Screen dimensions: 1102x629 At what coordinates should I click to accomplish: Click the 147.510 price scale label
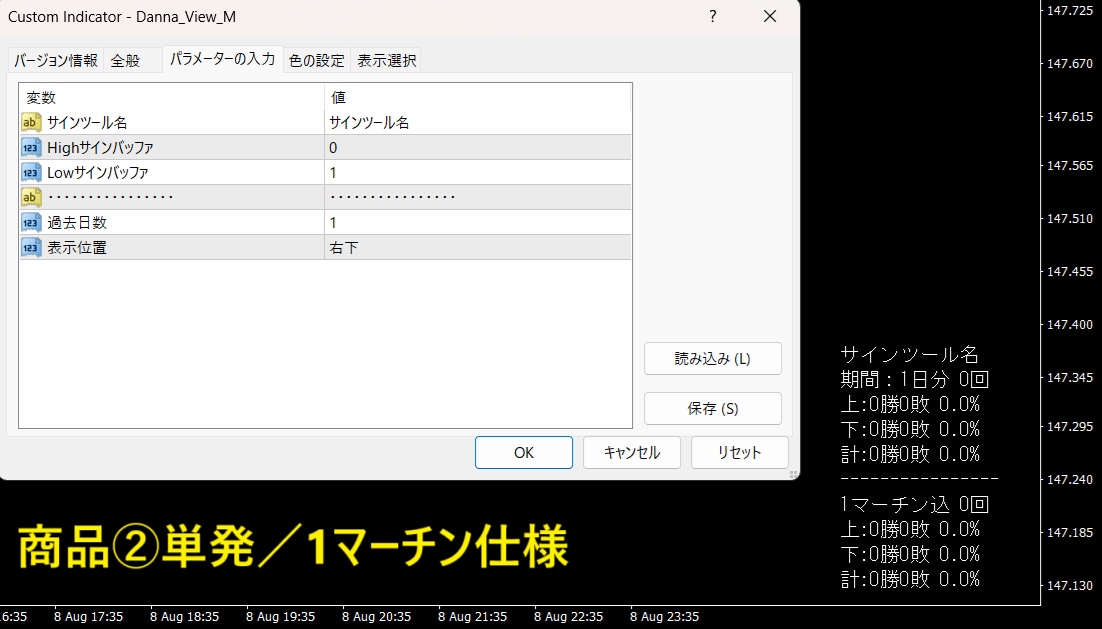(1070, 219)
